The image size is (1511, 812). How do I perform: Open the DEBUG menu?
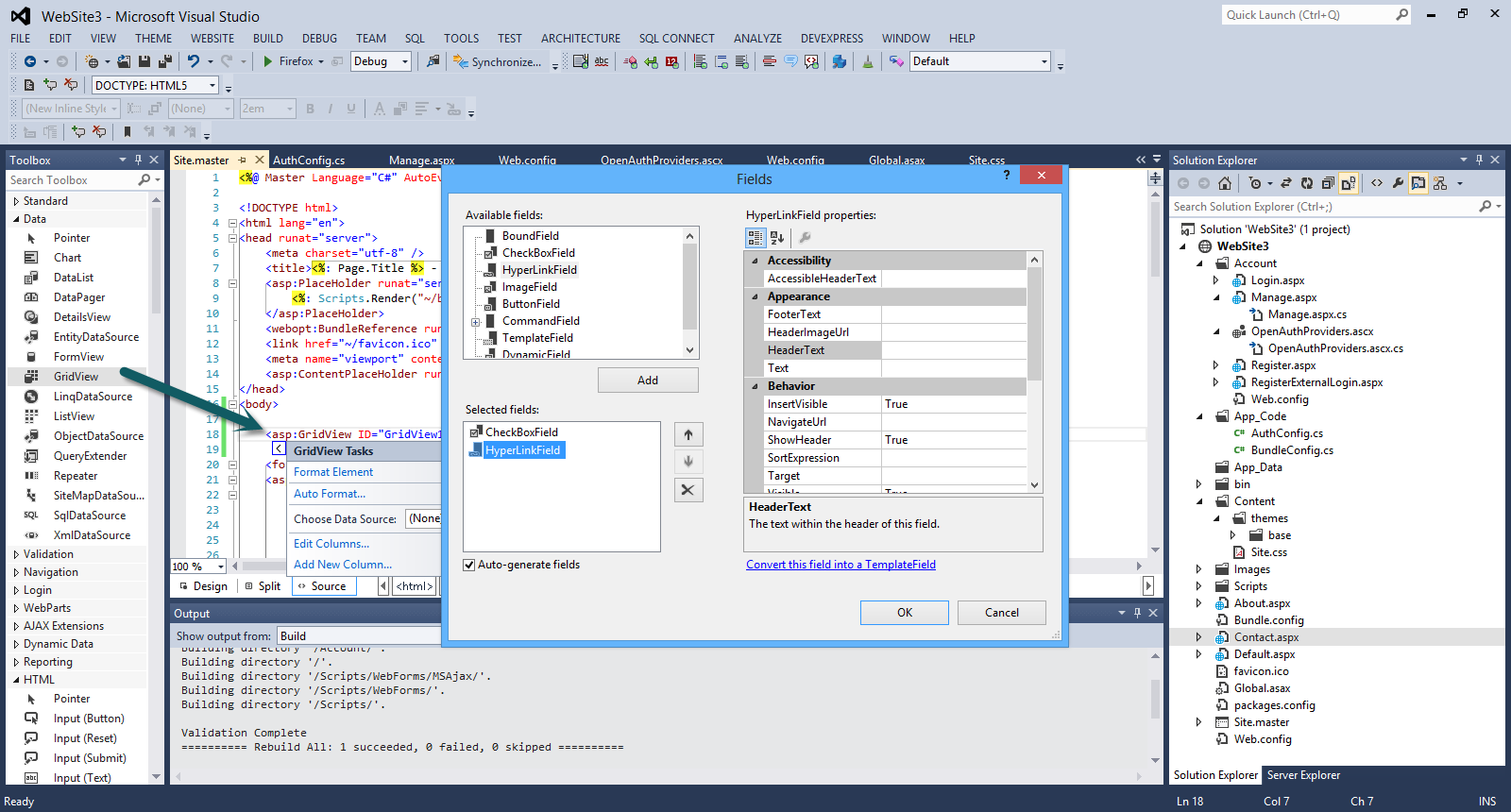[x=319, y=39]
